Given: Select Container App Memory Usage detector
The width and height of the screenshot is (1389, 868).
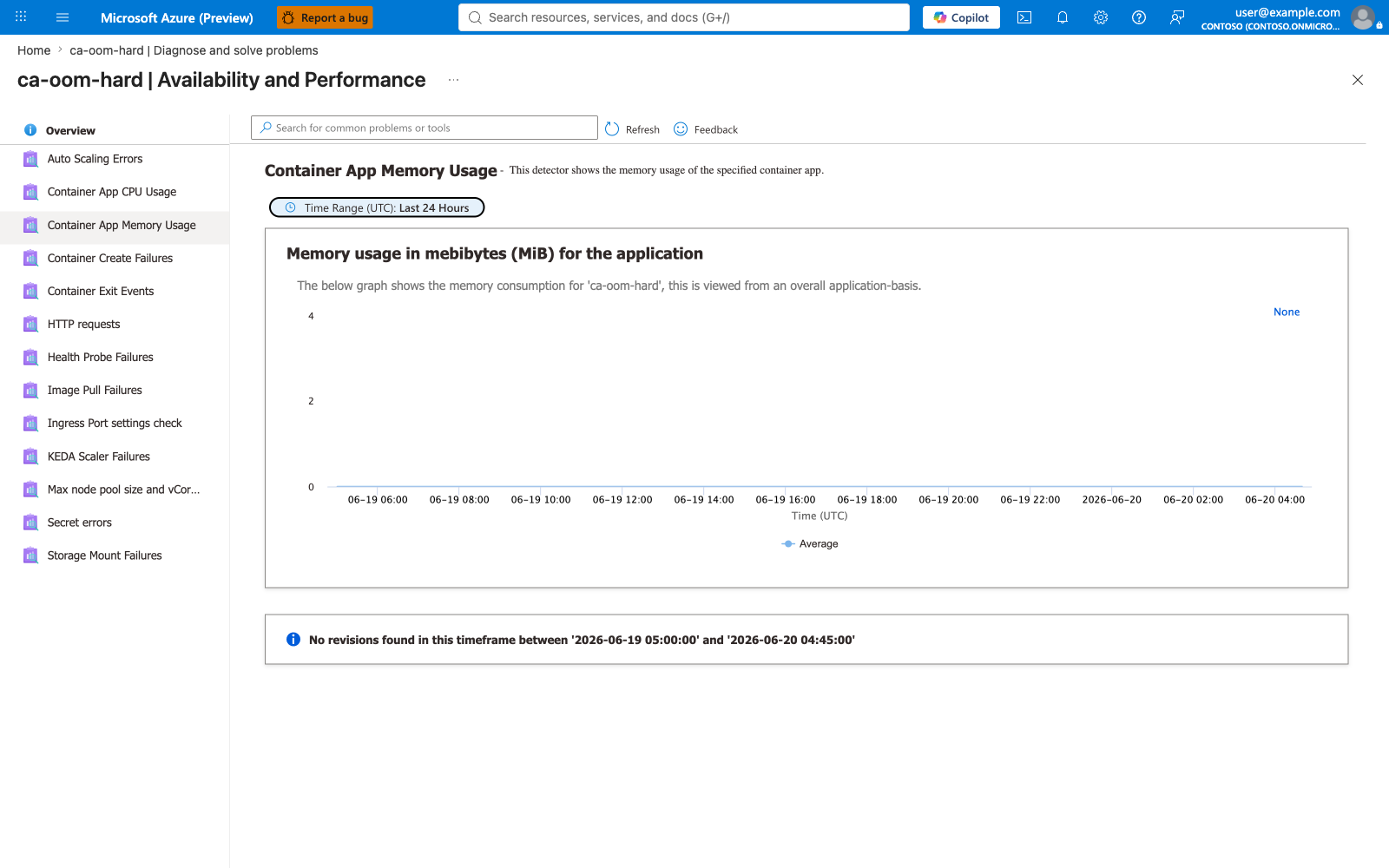Looking at the screenshot, I should click(115, 225).
